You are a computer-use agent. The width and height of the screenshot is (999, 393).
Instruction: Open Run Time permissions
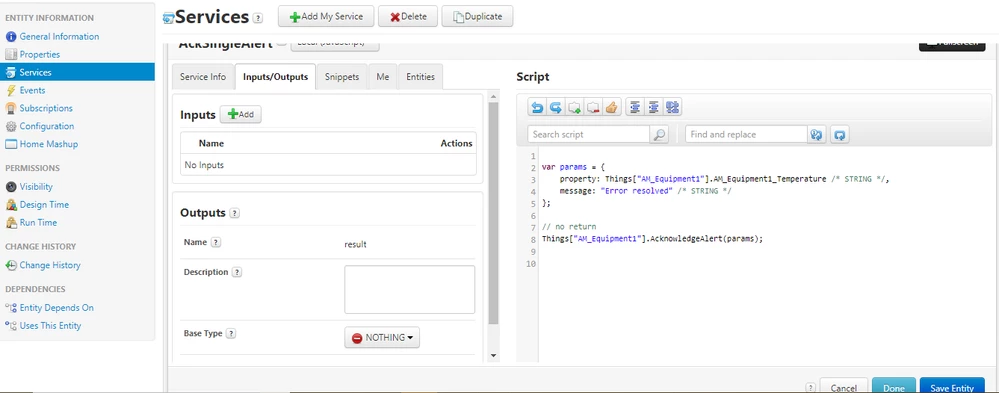[x=38, y=222]
